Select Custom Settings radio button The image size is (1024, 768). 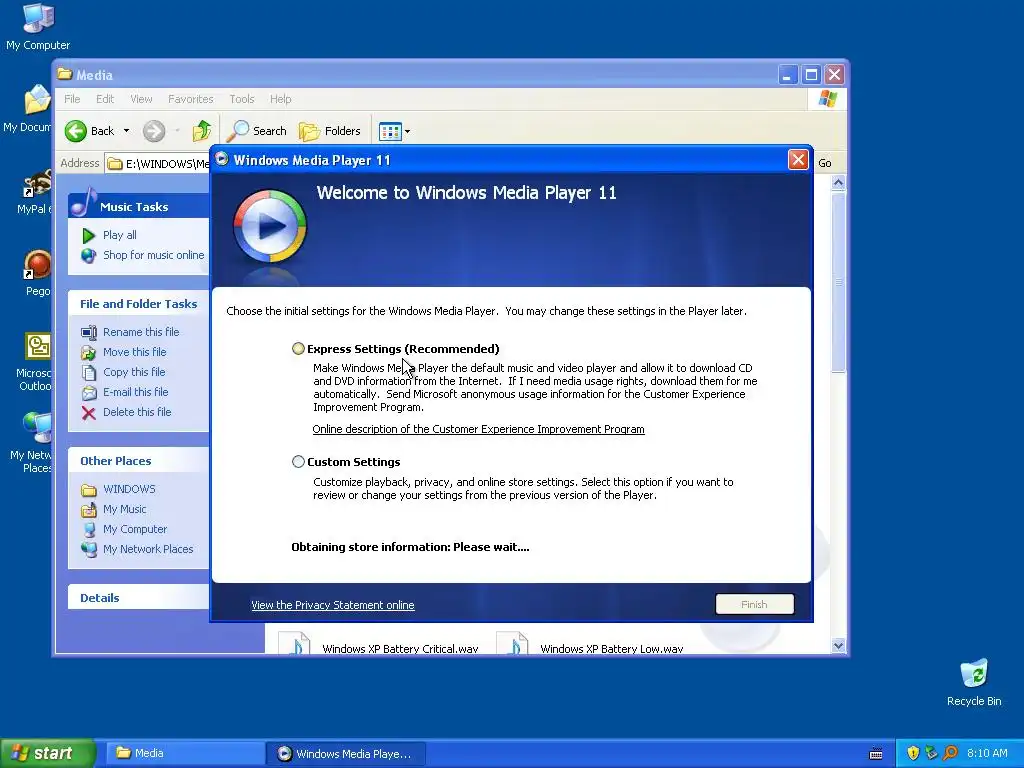[298, 462]
